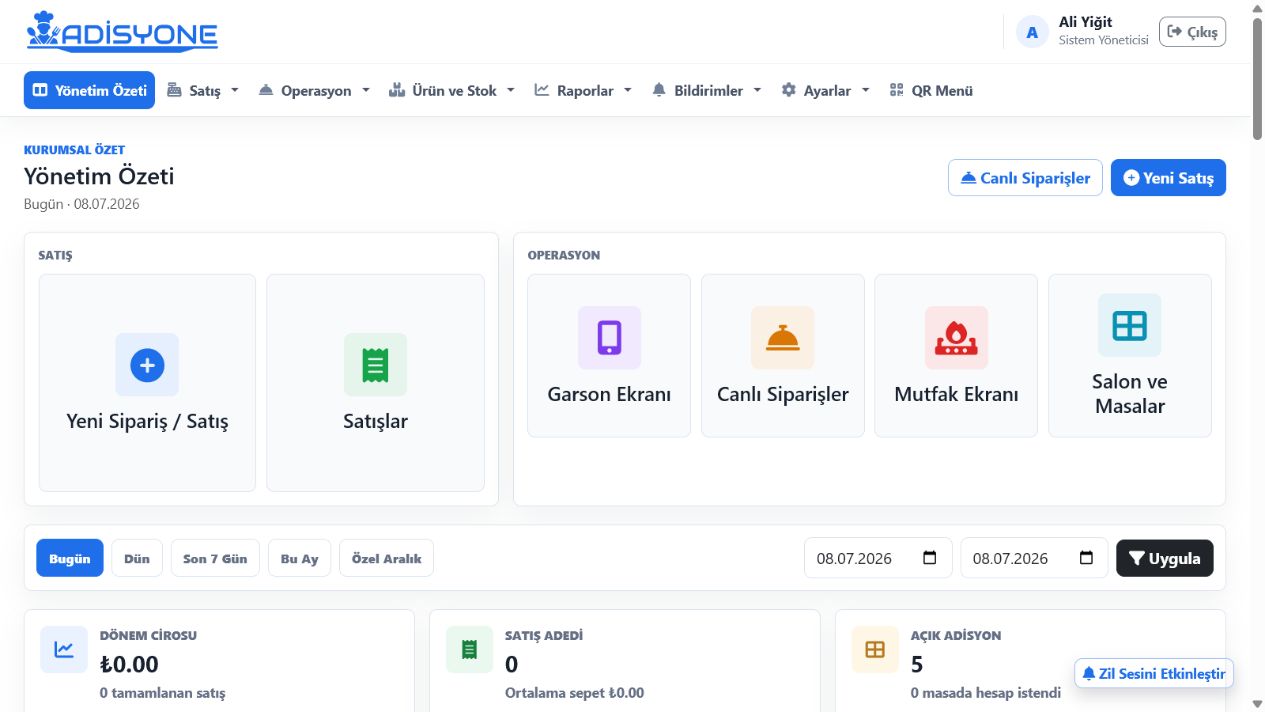This screenshot has height=712, width=1265.
Task: Select the Bugün date filter
Action: coord(70,558)
